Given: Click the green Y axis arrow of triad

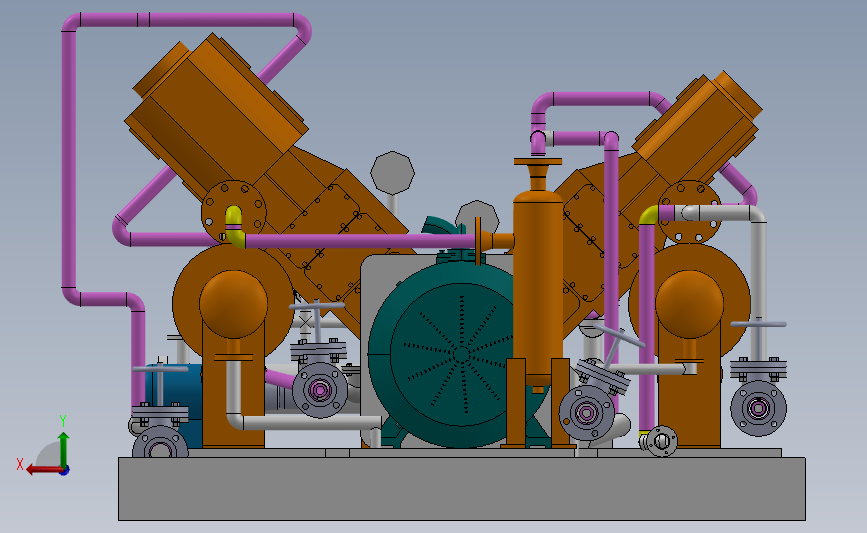Looking at the screenshot, I should pyautogui.click(x=64, y=449).
